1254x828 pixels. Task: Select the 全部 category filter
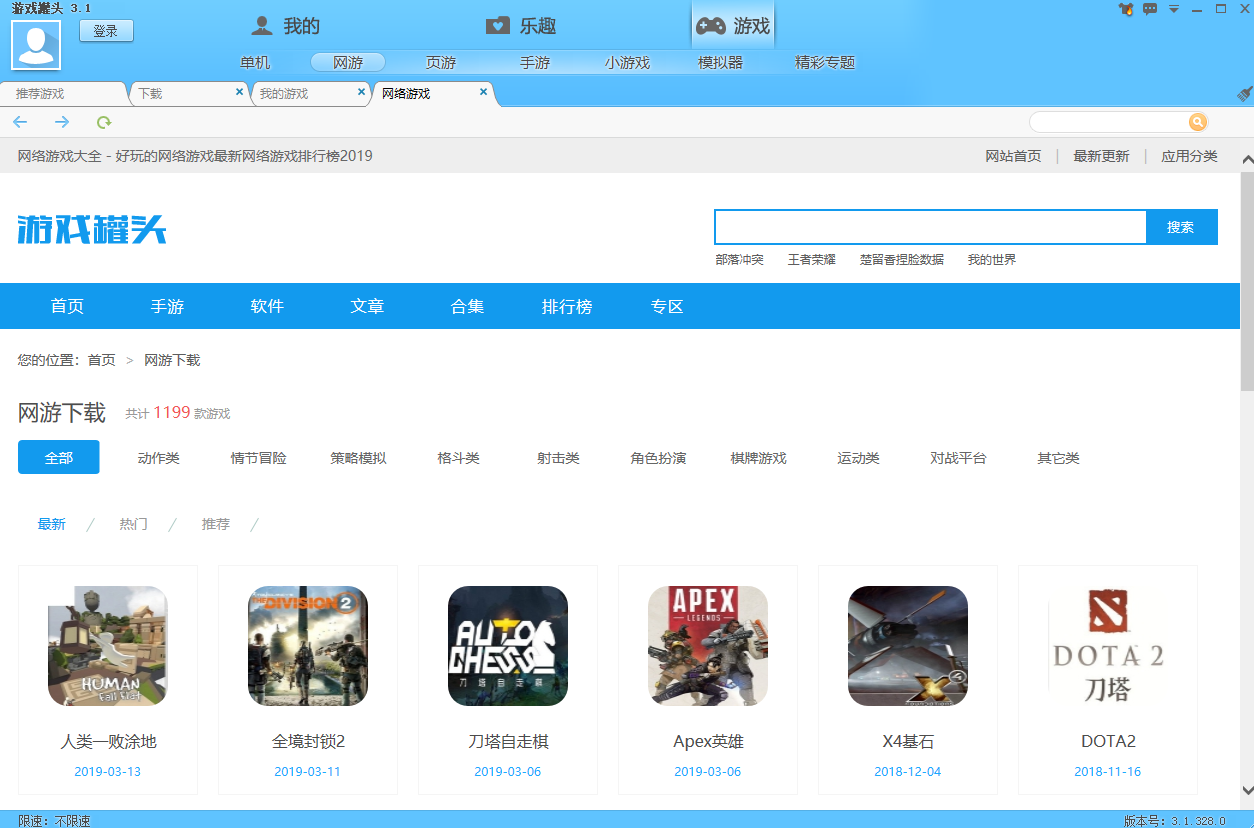pos(58,457)
